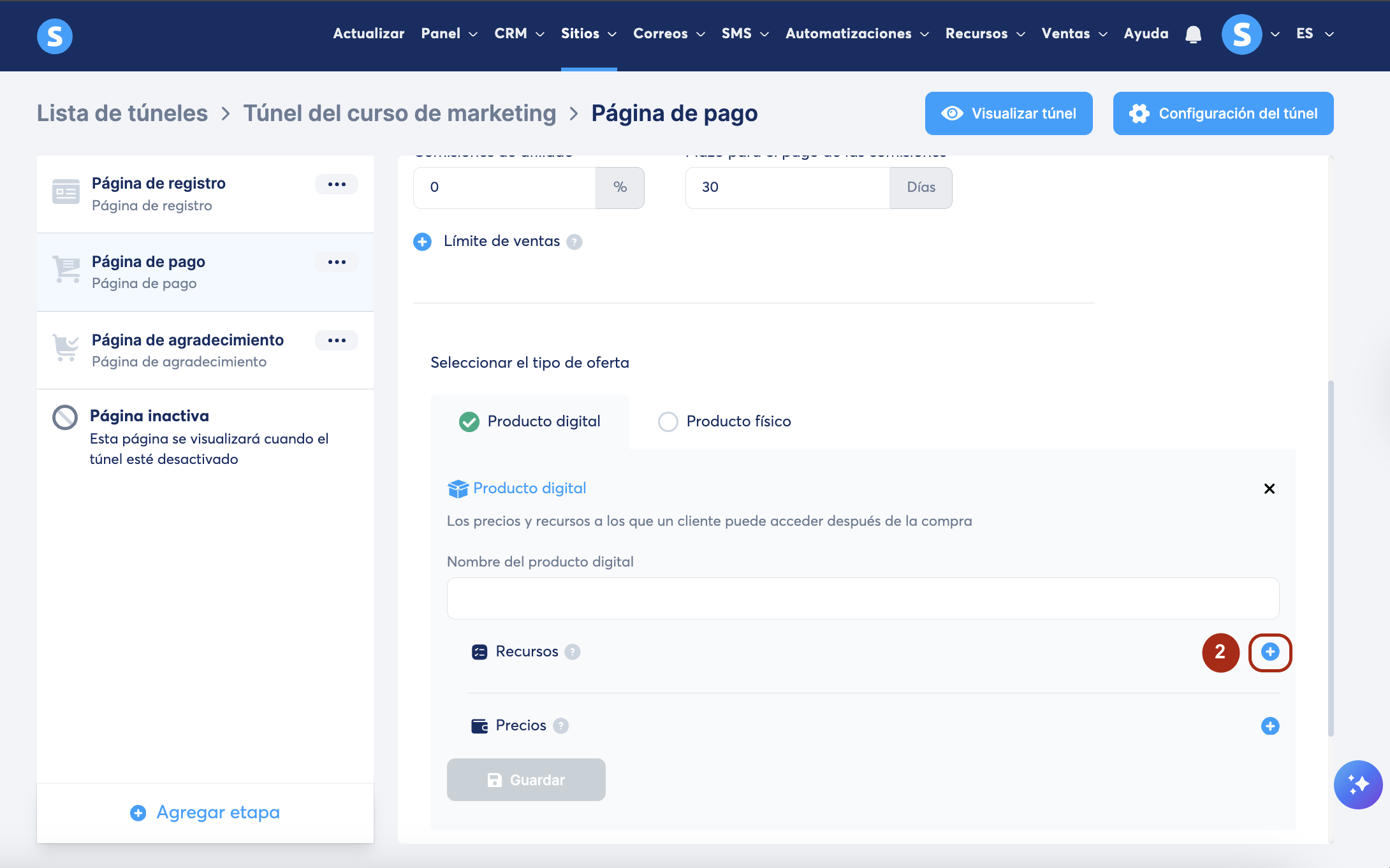Image resolution: width=1390 pixels, height=868 pixels.
Task: Click the vertical scrollbar on the right
Action: click(1331, 558)
